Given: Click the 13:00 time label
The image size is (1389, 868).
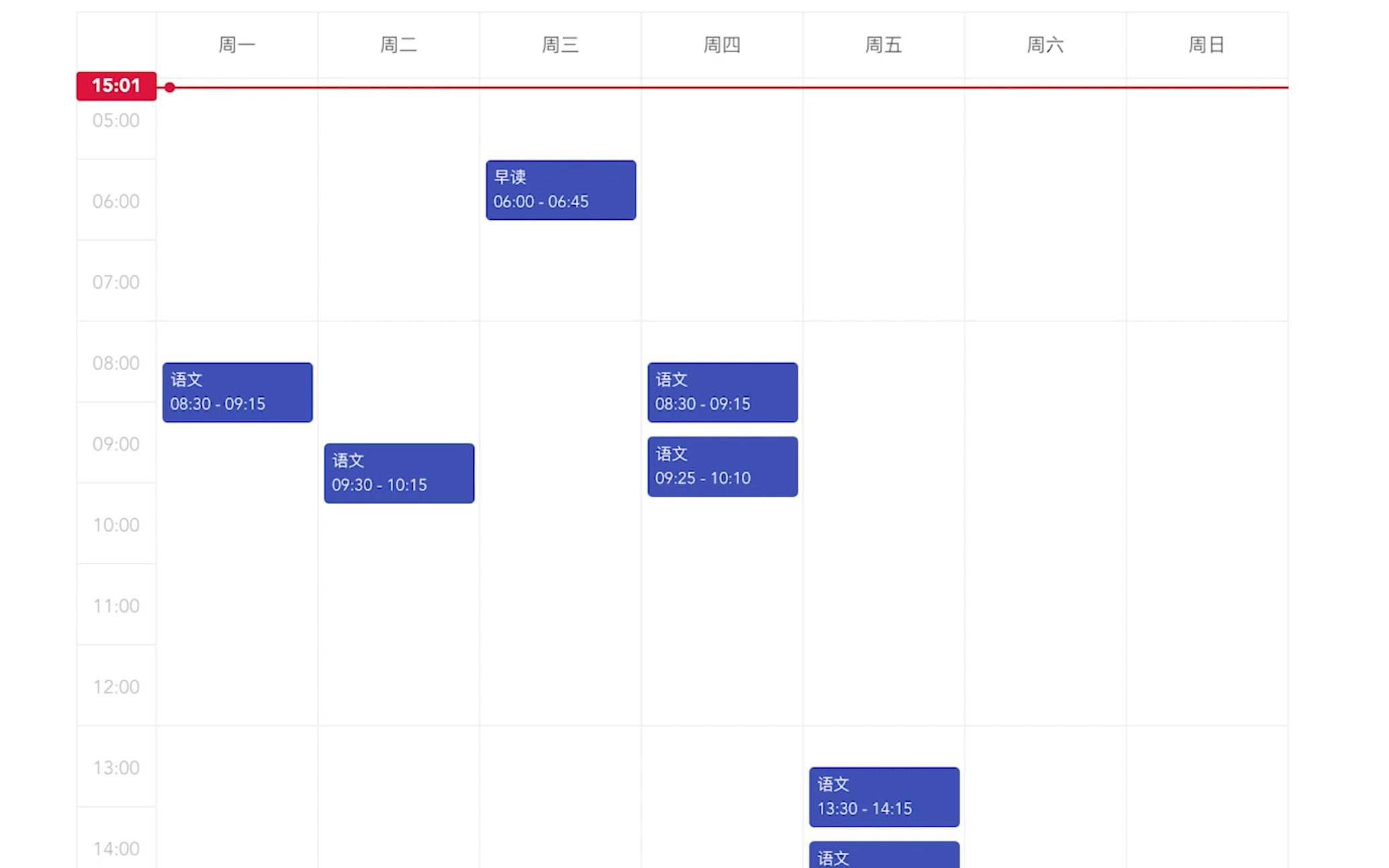Looking at the screenshot, I should [x=116, y=767].
